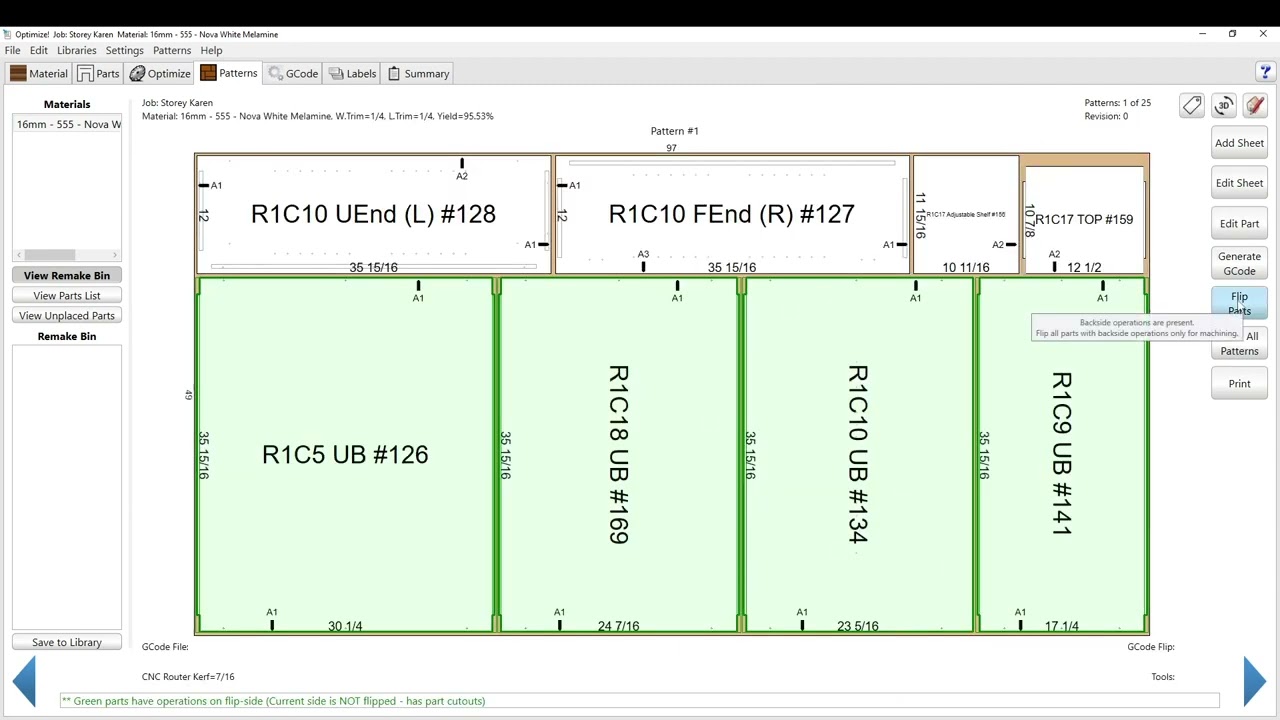
Task: Select part R1C5 UB #126 on sheet
Action: tap(345, 455)
